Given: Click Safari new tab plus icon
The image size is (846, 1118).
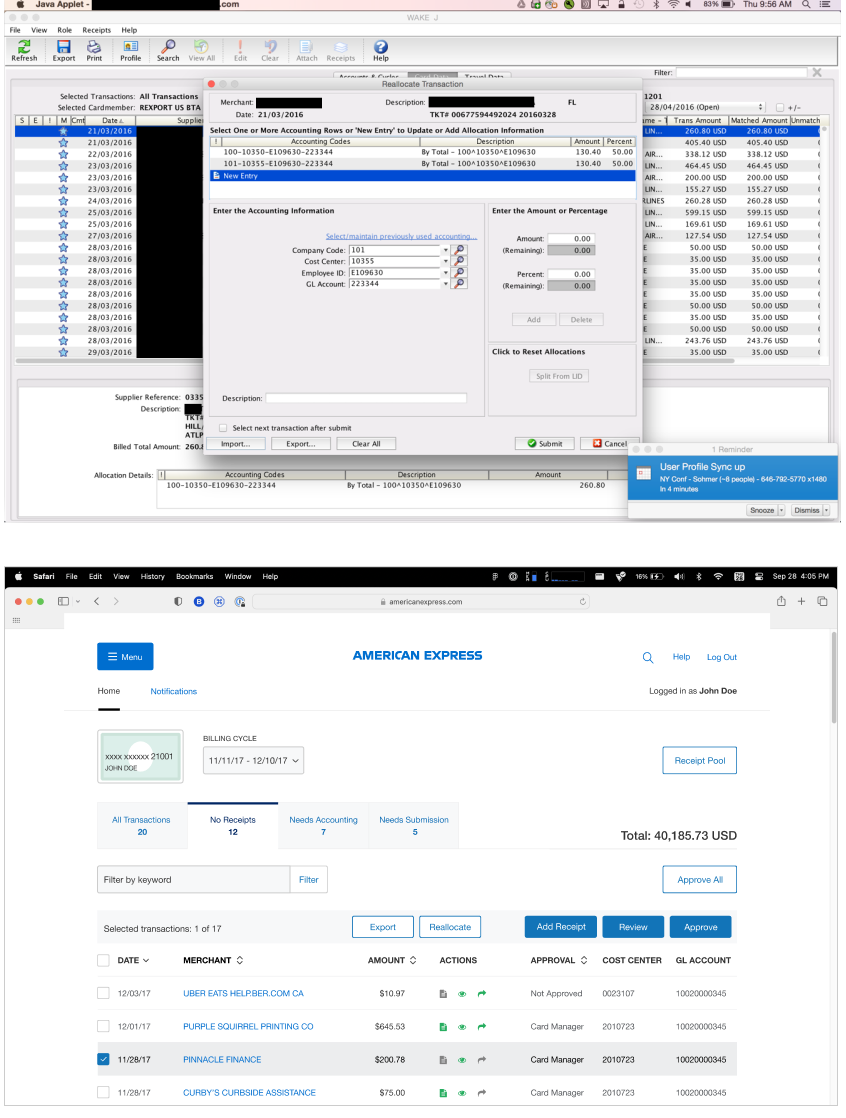Looking at the screenshot, I should (801, 601).
